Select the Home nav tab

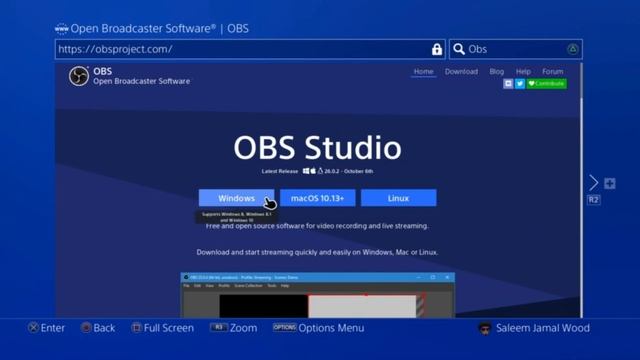click(423, 71)
